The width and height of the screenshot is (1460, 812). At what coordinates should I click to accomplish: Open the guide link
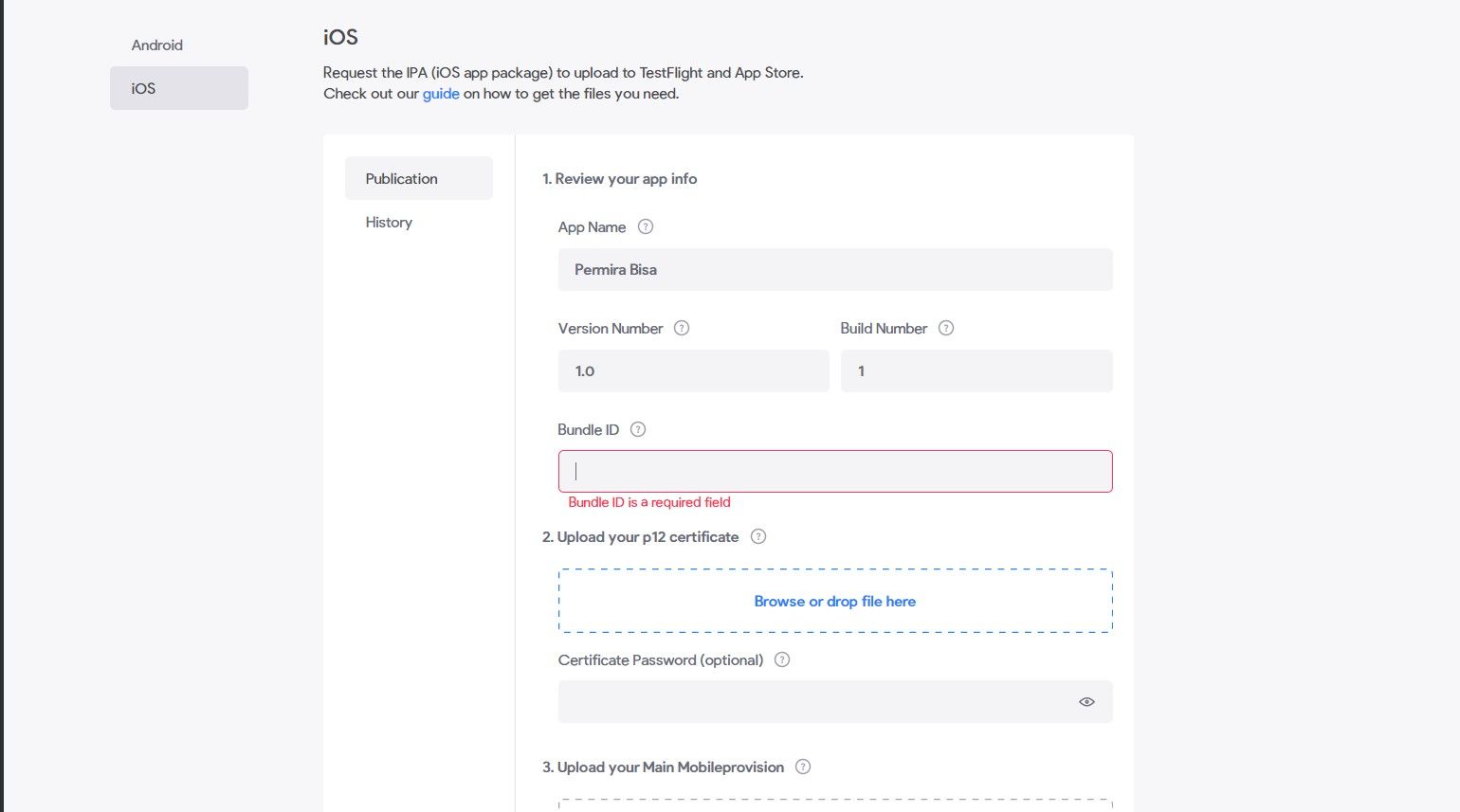click(441, 94)
